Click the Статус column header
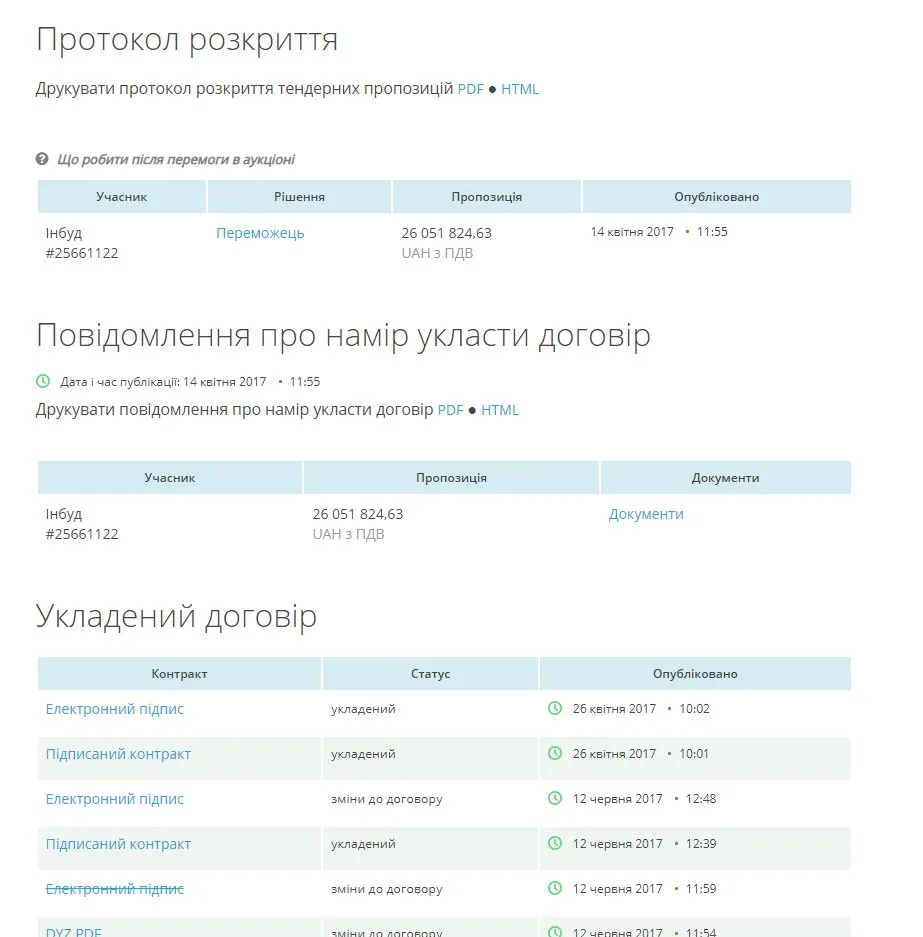 (431, 673)
